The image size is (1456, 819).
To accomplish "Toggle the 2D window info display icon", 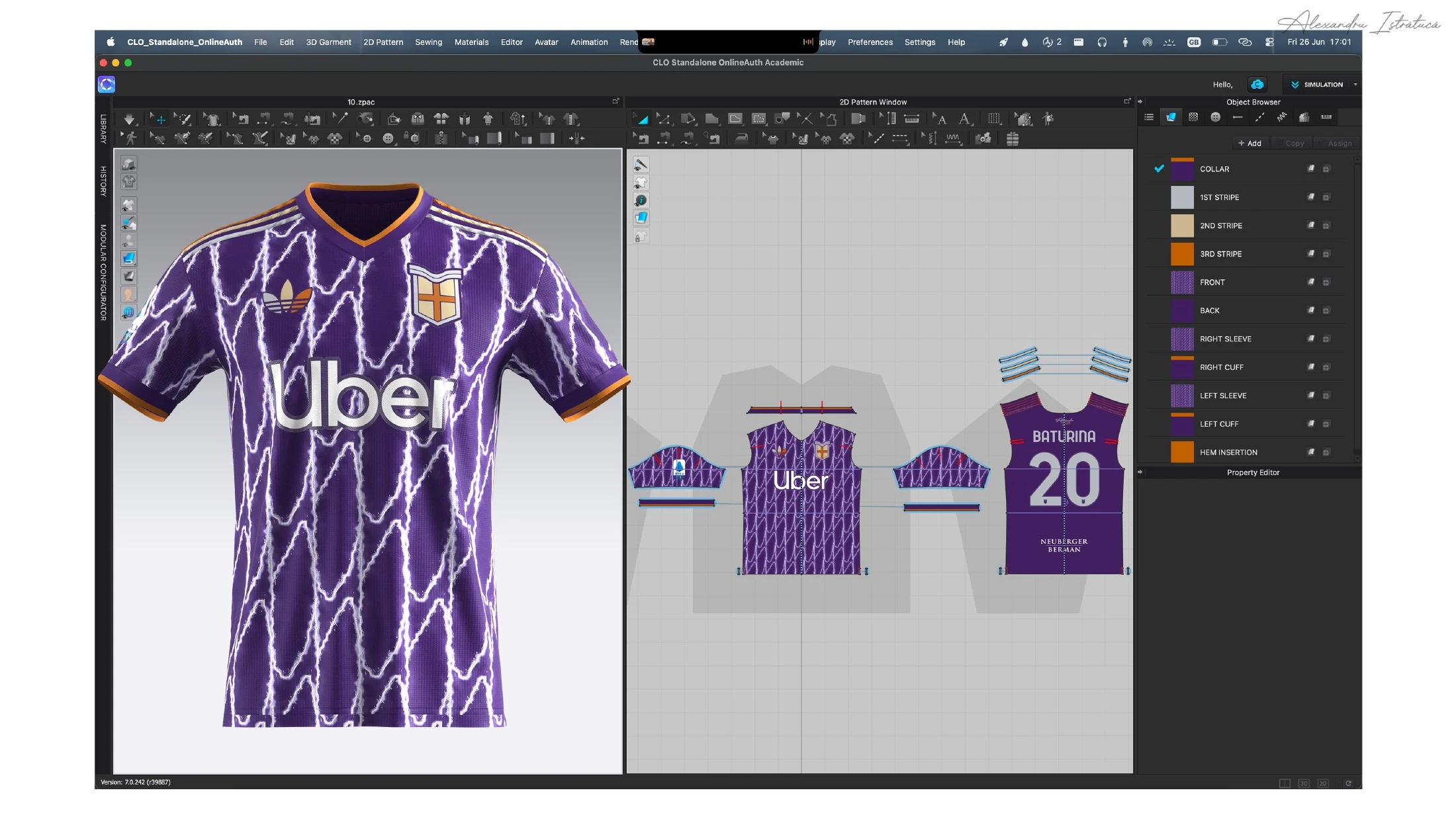I will 641,200.
